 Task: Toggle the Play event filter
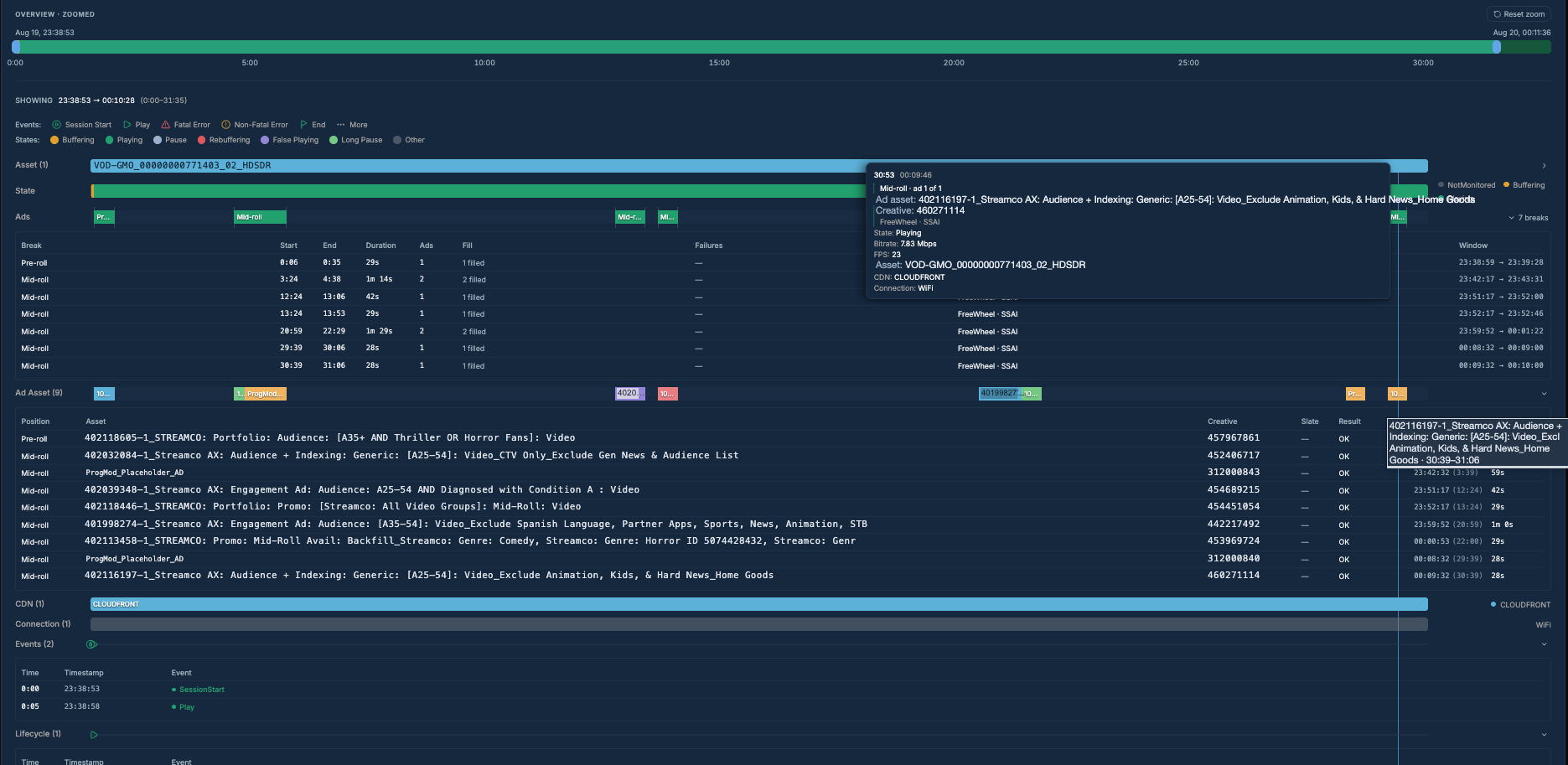coord(137,125)
